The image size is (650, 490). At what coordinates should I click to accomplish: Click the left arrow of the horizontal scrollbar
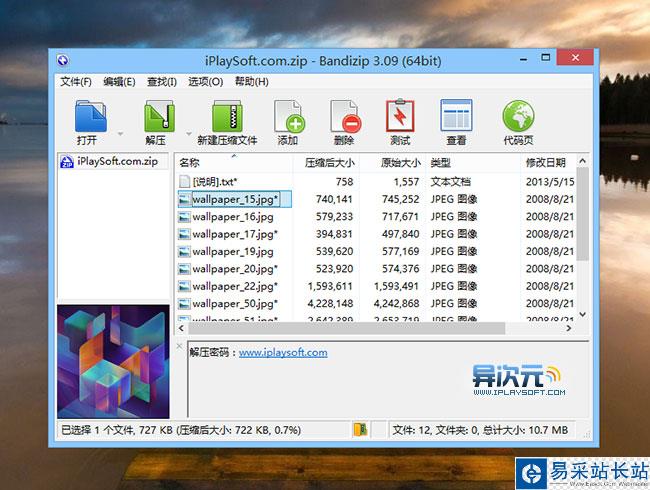point(181,328)
